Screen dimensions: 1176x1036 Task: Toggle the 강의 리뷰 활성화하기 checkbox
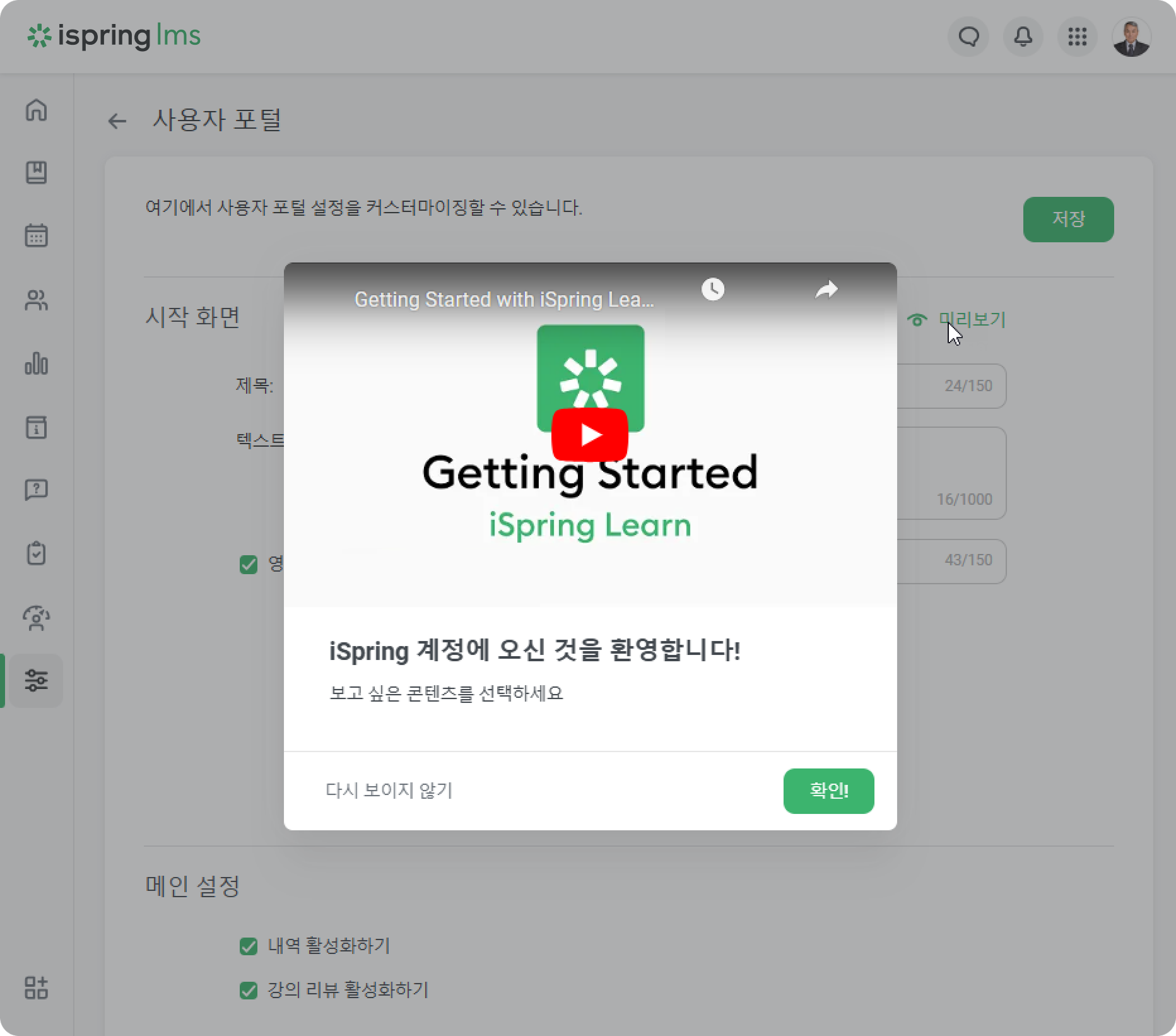[249, 990]
